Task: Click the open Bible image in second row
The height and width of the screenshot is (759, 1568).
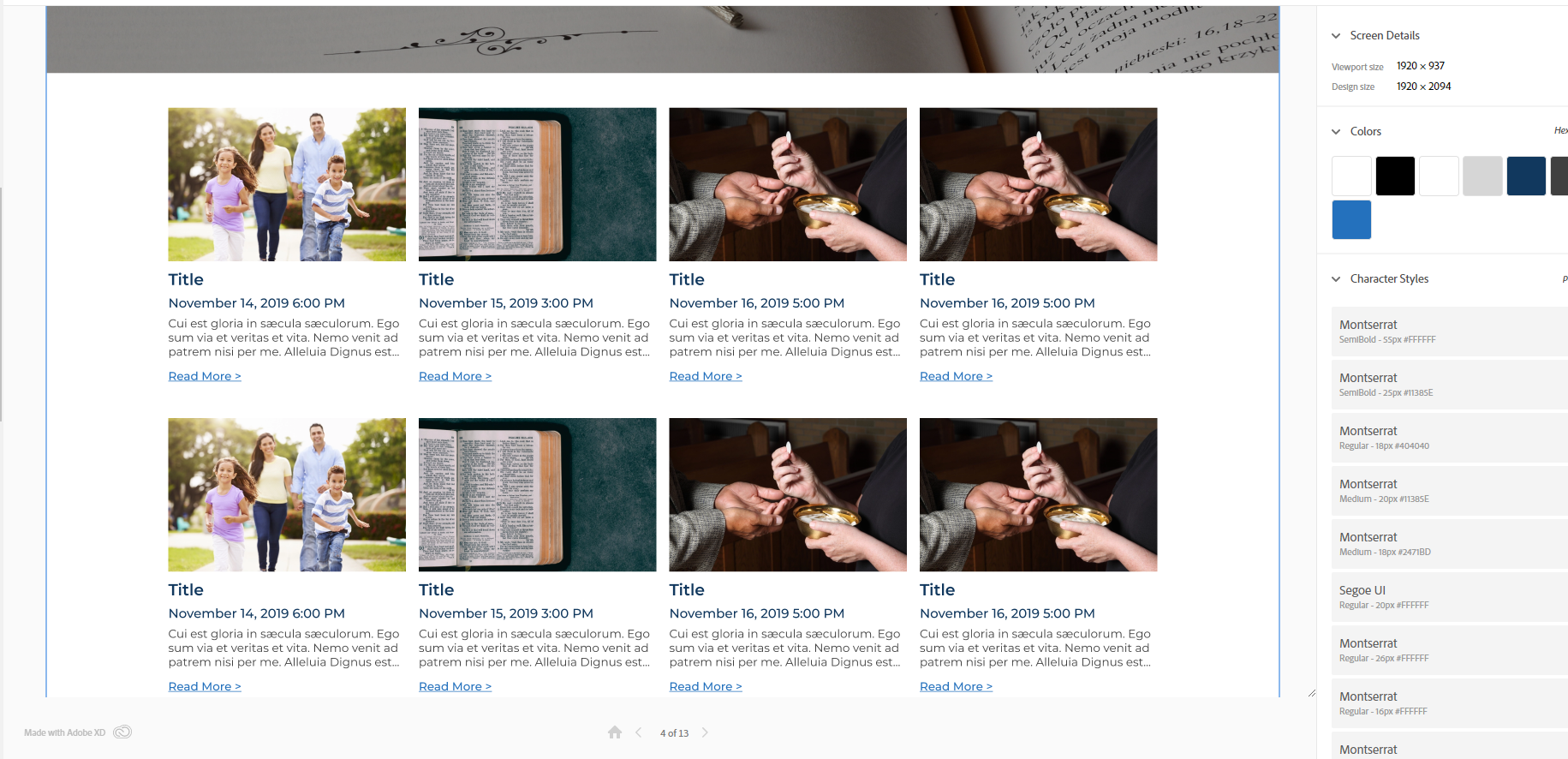Action: tap(537, 495)
